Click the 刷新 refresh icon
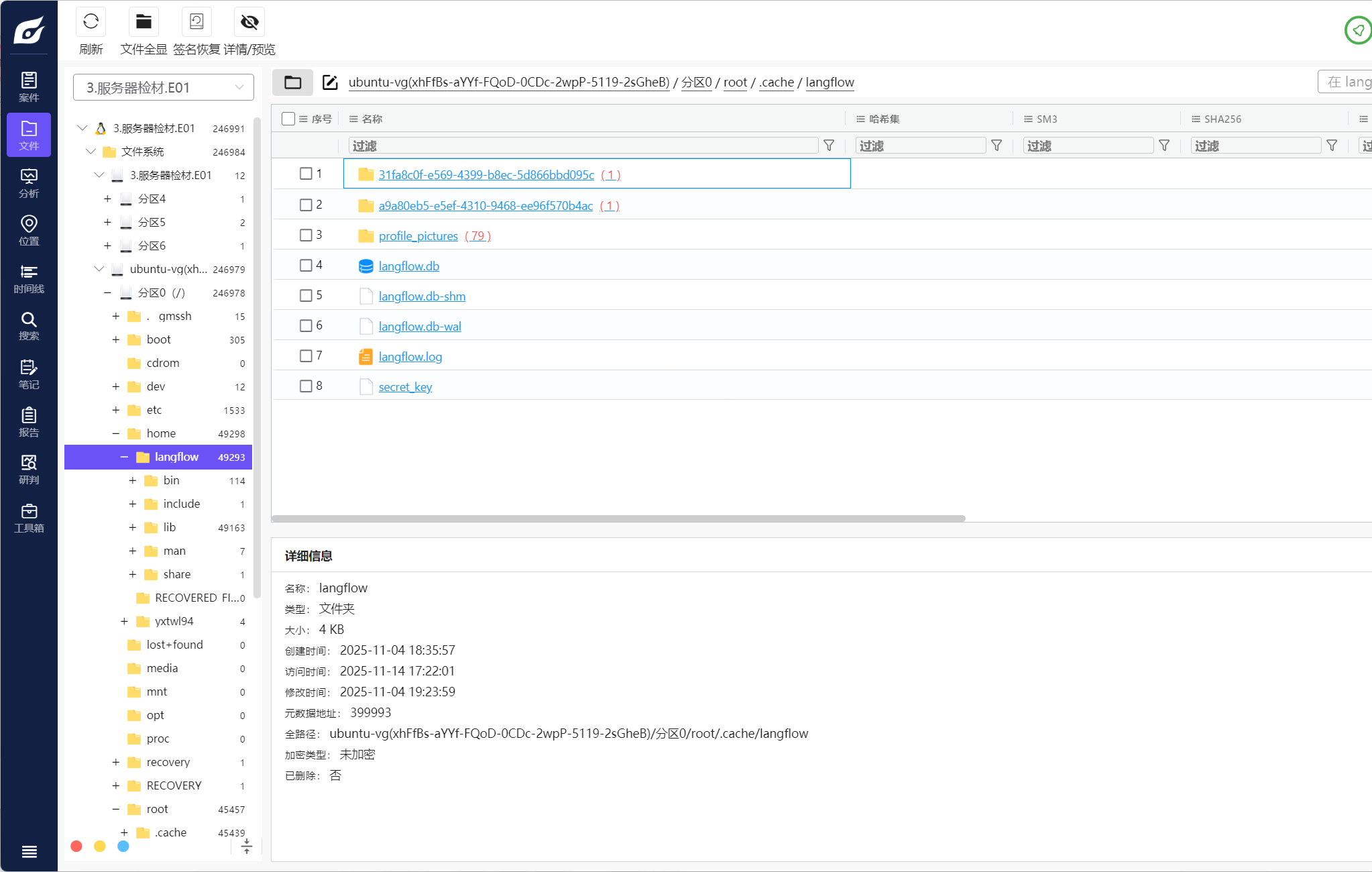This screenshot has height=872, width=1372. tap(91, 22)
